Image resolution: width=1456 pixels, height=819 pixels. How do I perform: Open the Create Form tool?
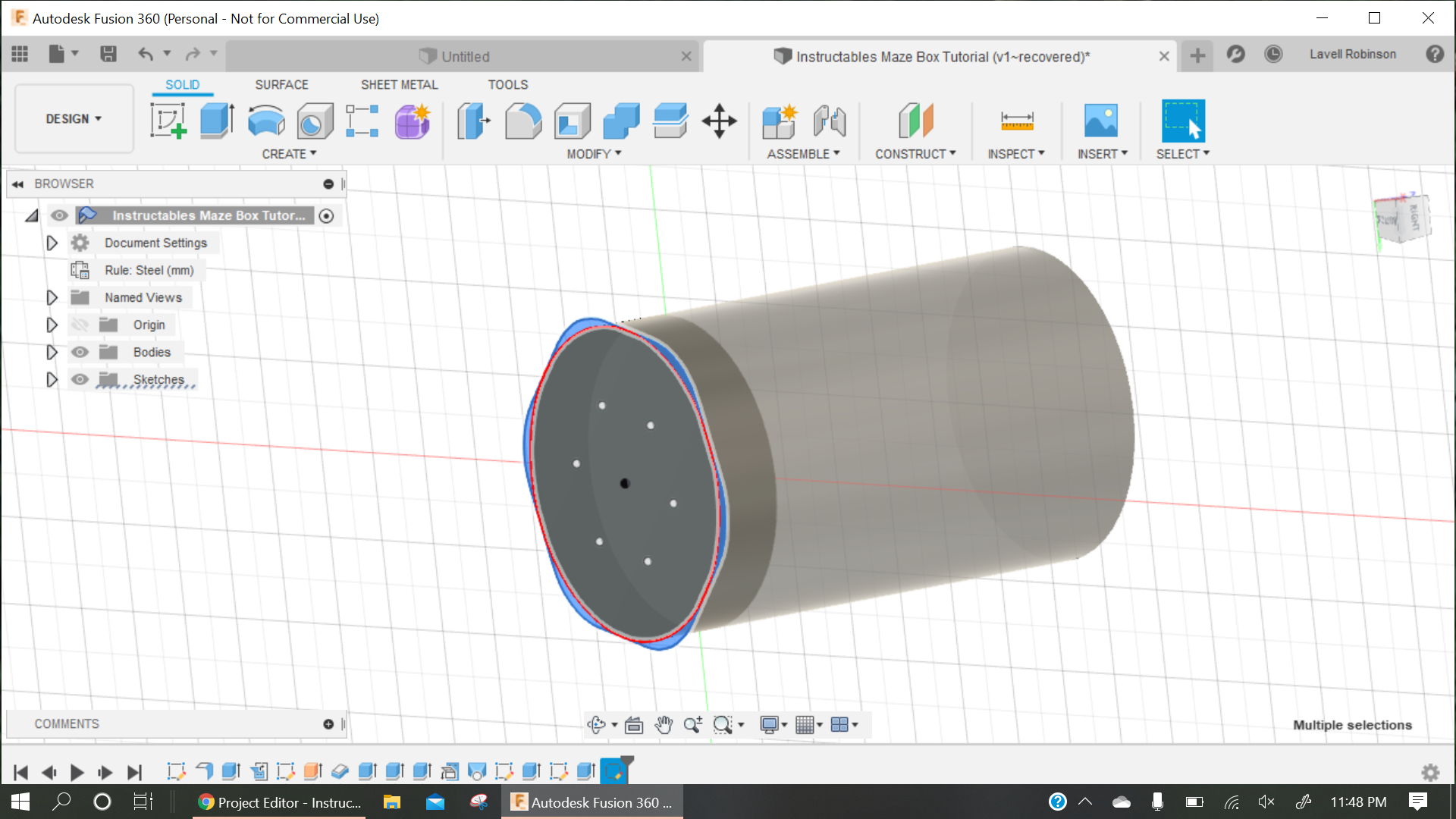pos(413,121)
